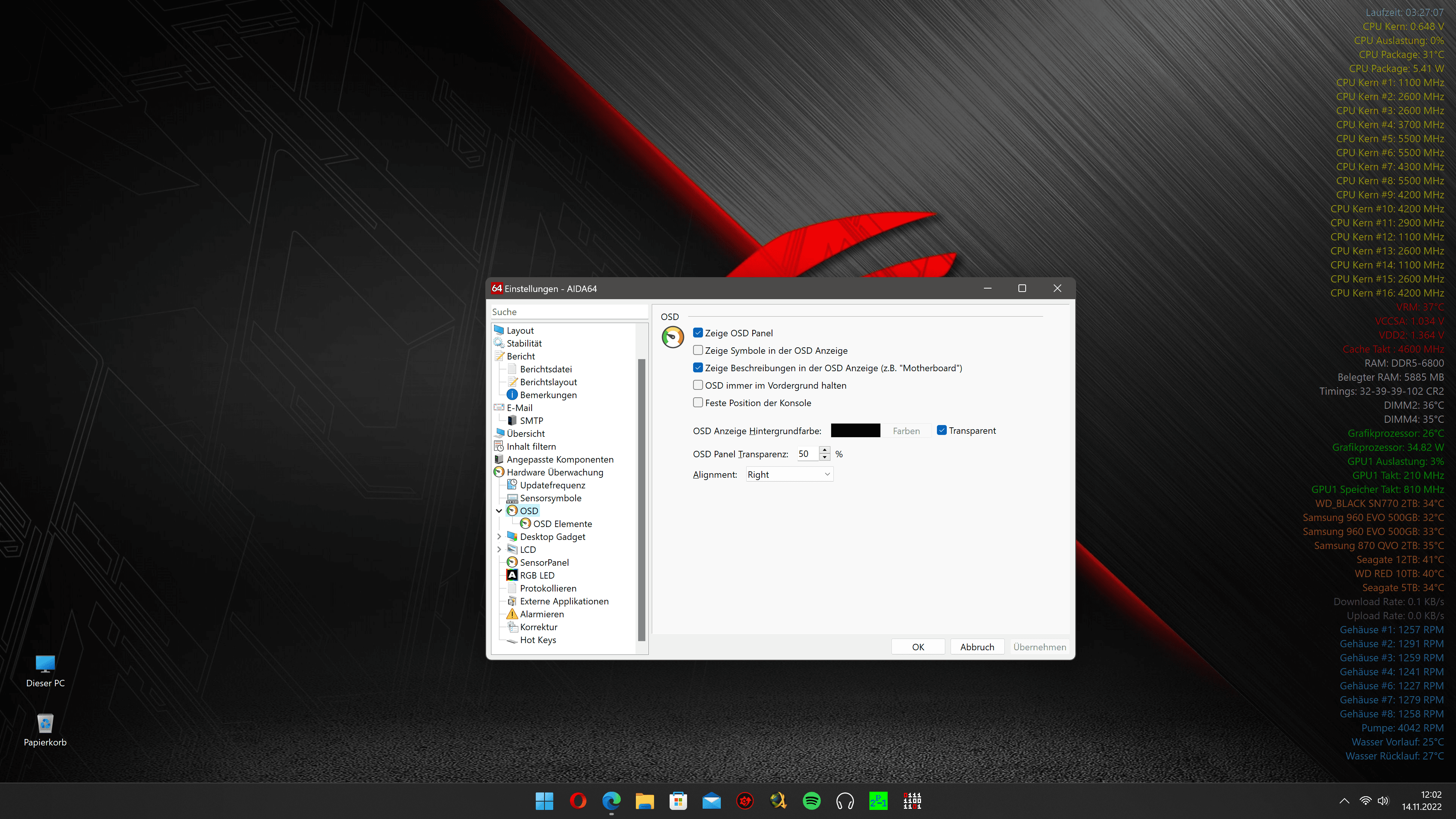Viewport: 1456px width, 819px height.
Task: Expand the Desktop Gadget tree node
Action: (x=499, y=537)
